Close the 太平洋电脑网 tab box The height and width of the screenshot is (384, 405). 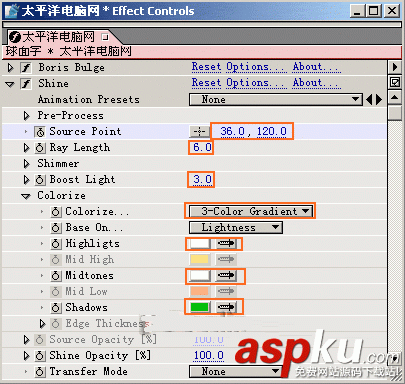(x=105, y=37)
